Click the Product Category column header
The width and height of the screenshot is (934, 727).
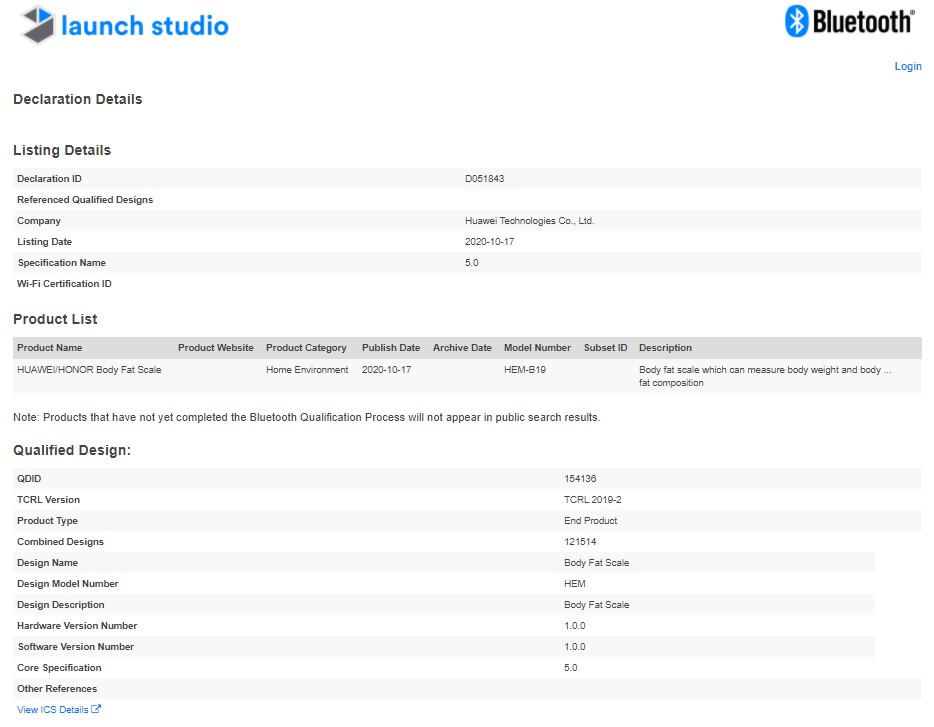[x=306, y=348]
